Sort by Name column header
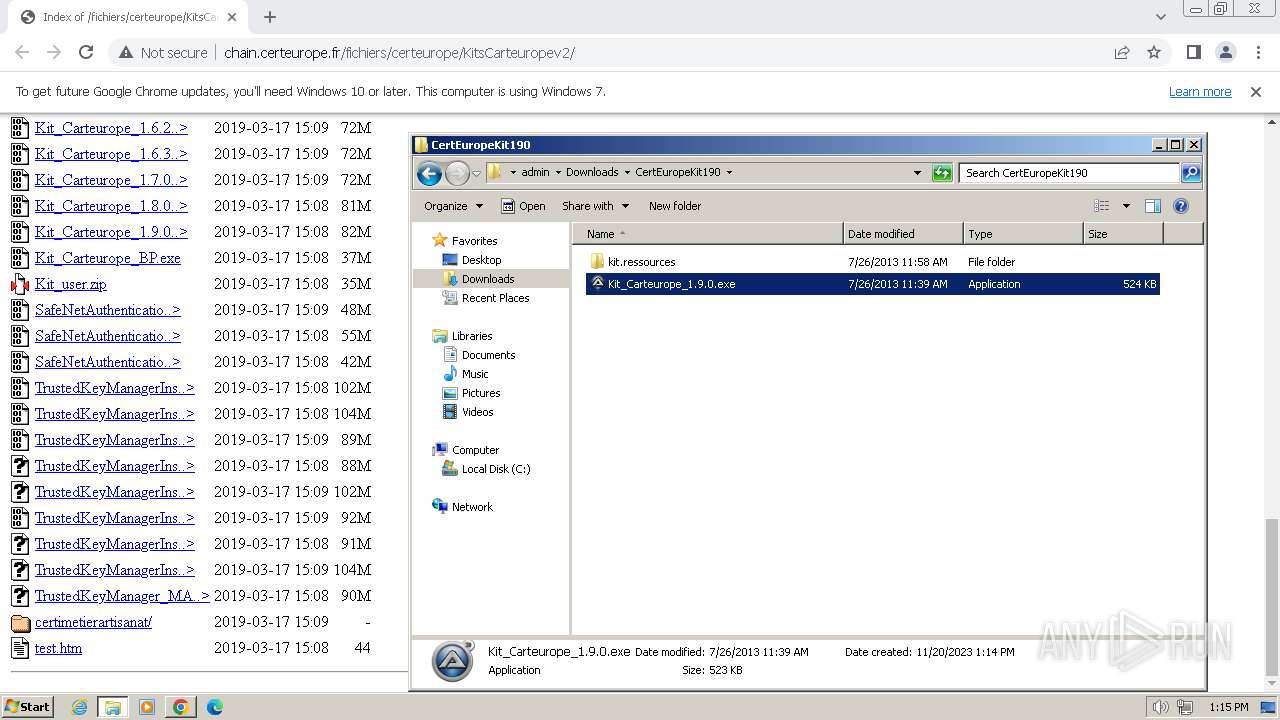The image size is (1280, 720). pos(708,234)
